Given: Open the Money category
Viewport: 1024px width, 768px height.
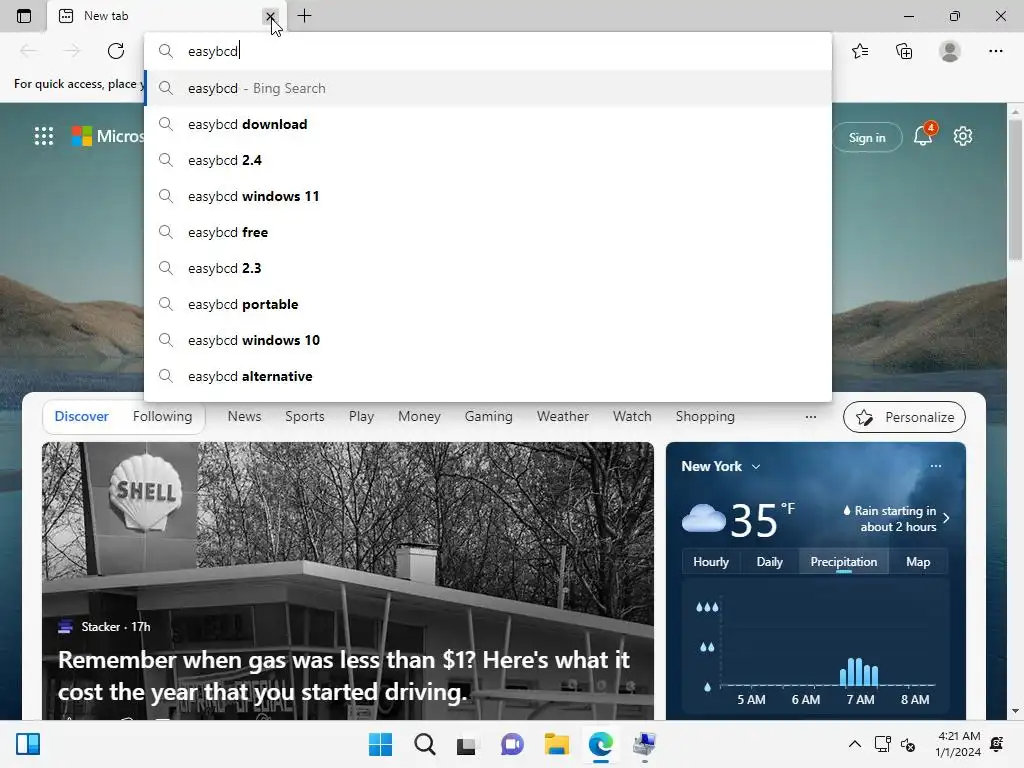Looking at the screenshot, I should [419, 417].
